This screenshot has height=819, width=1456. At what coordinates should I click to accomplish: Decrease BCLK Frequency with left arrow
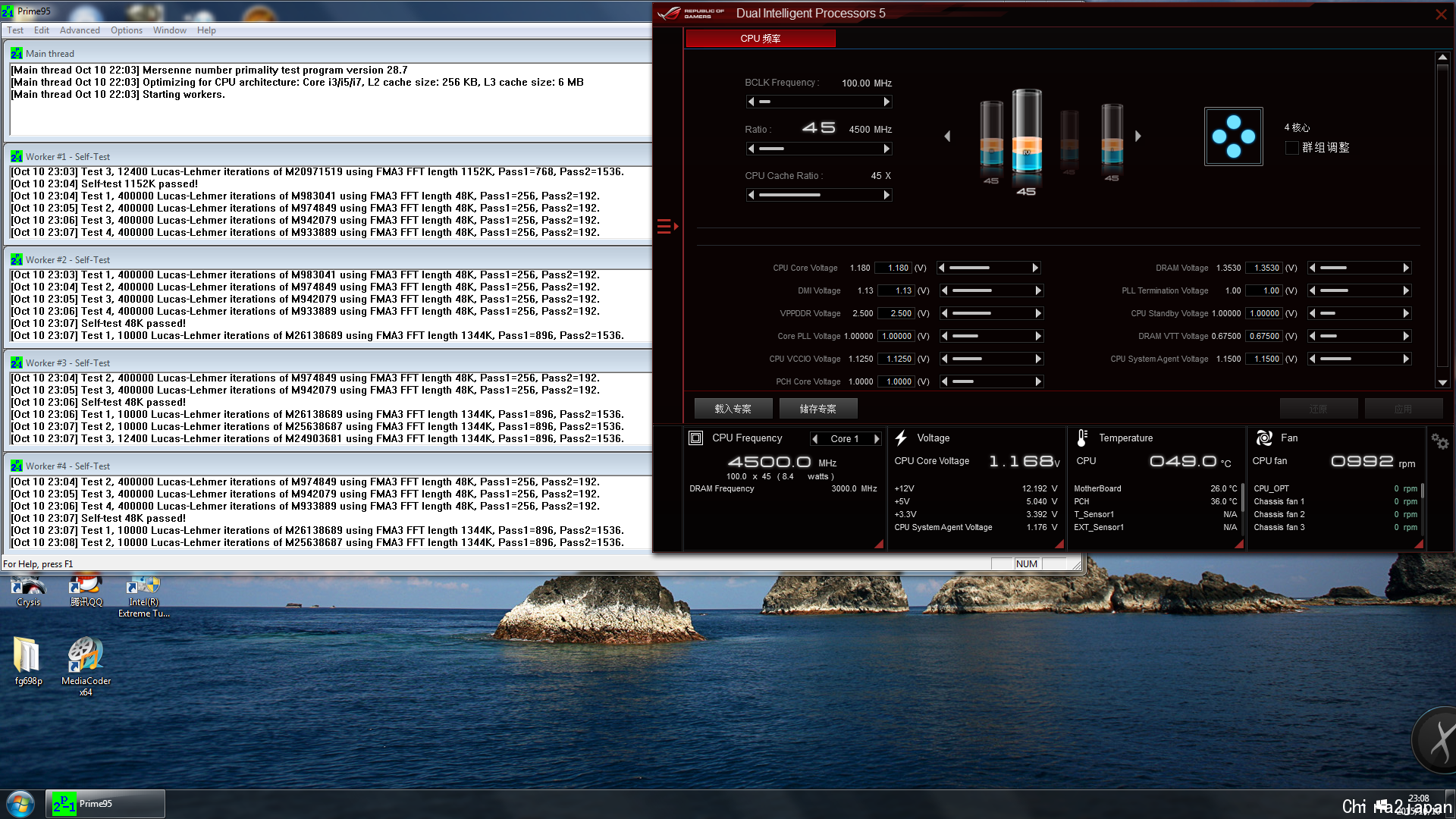(x=751, y=102)
